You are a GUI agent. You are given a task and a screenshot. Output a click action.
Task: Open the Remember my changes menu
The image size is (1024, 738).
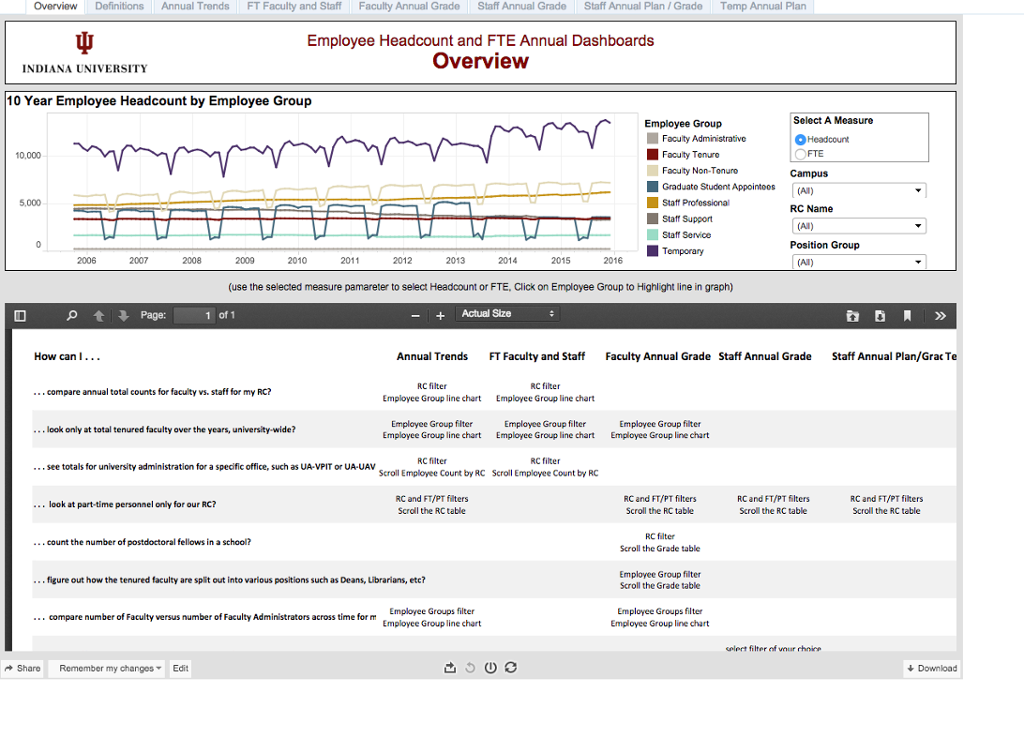110,668
